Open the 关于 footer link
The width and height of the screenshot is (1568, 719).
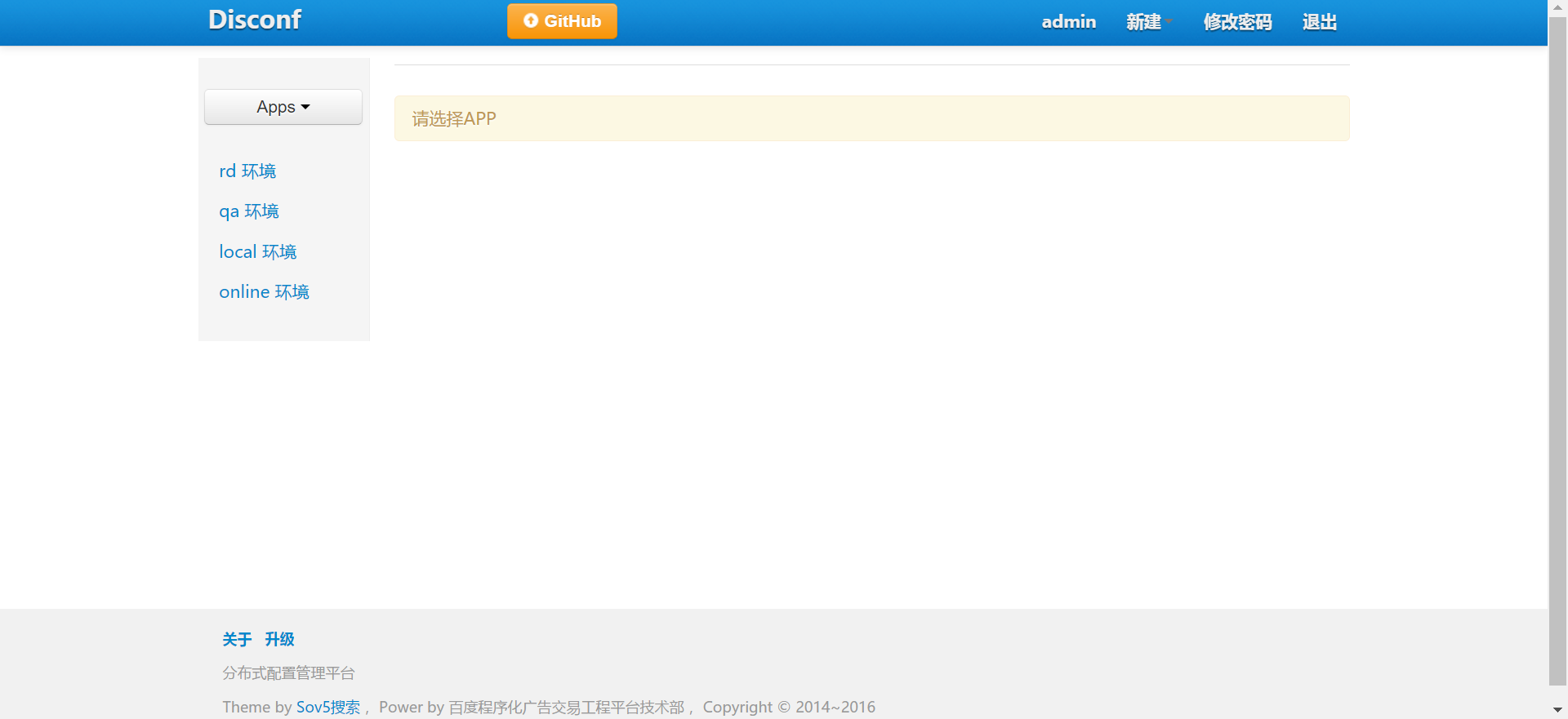237,639
